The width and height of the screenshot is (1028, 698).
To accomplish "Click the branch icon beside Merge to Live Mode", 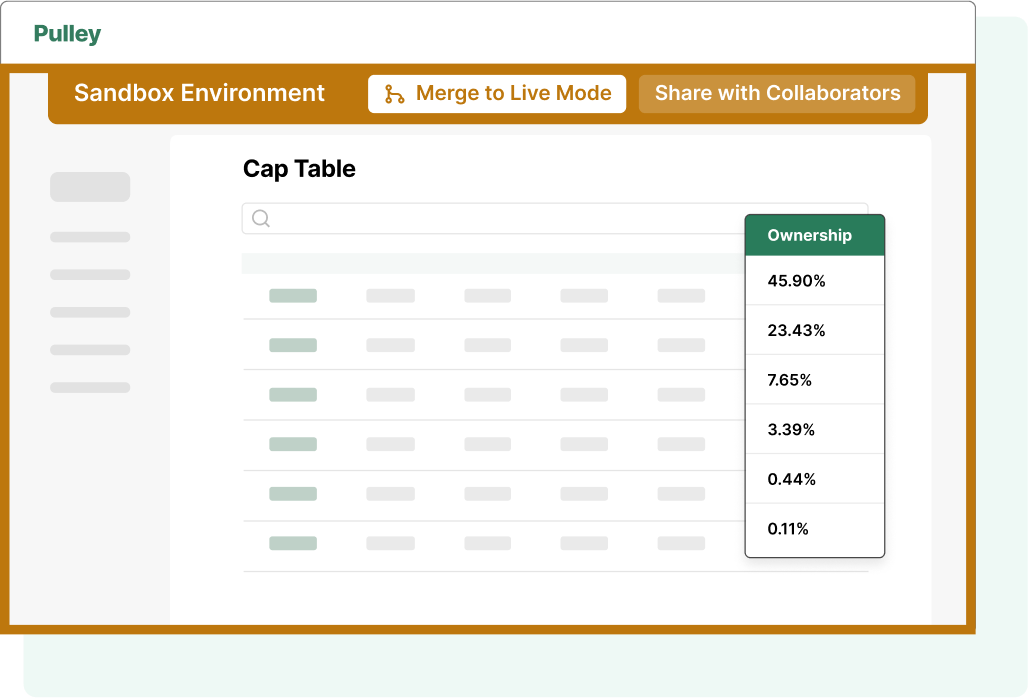I will 395,94.
